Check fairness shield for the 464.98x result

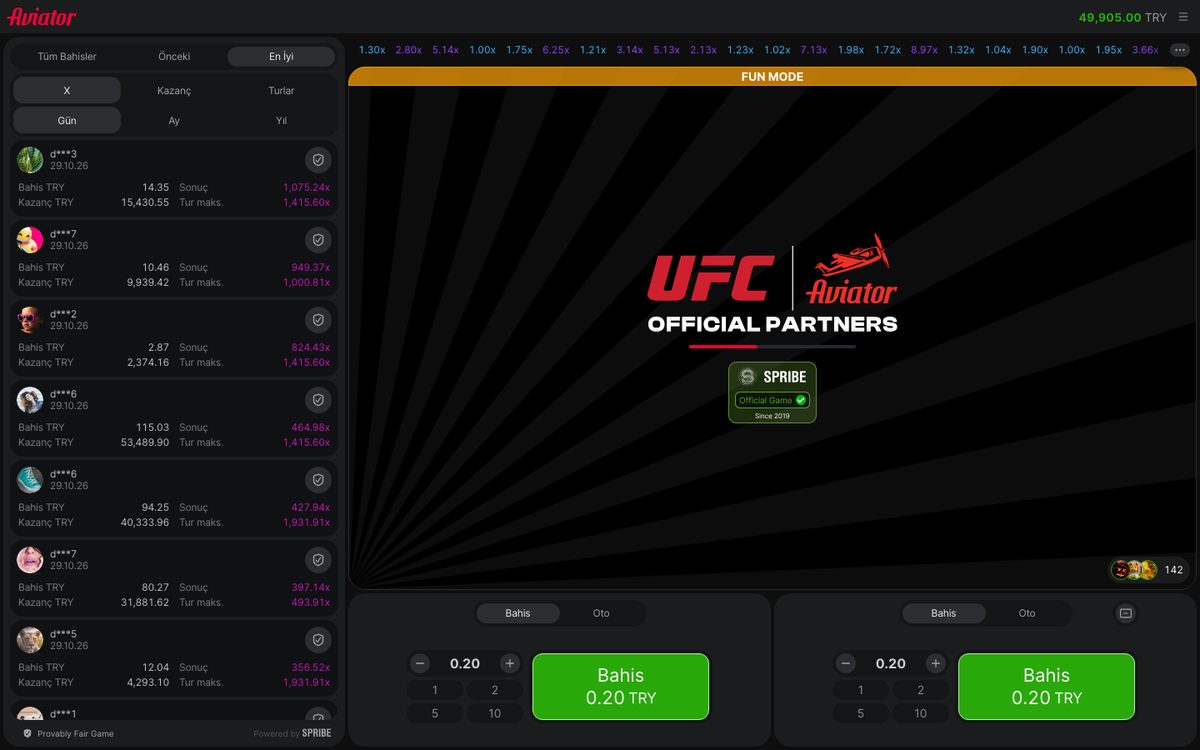tap(318, 400)
